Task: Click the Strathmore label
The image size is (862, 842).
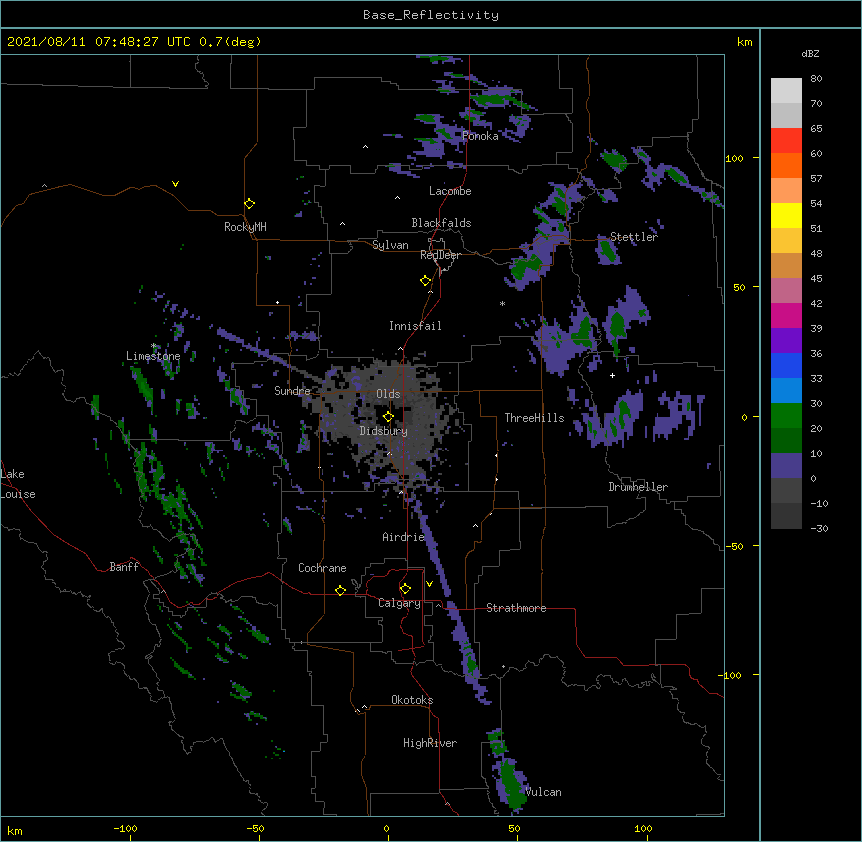Action: pos(516,608)
